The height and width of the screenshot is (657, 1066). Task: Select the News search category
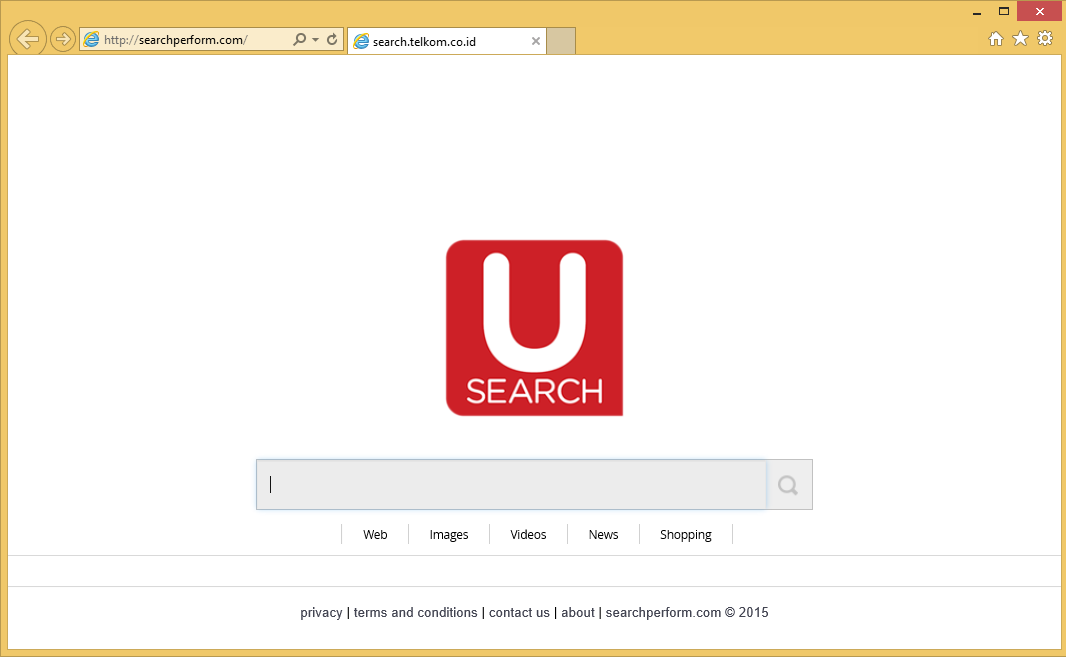tap(603, 534)
